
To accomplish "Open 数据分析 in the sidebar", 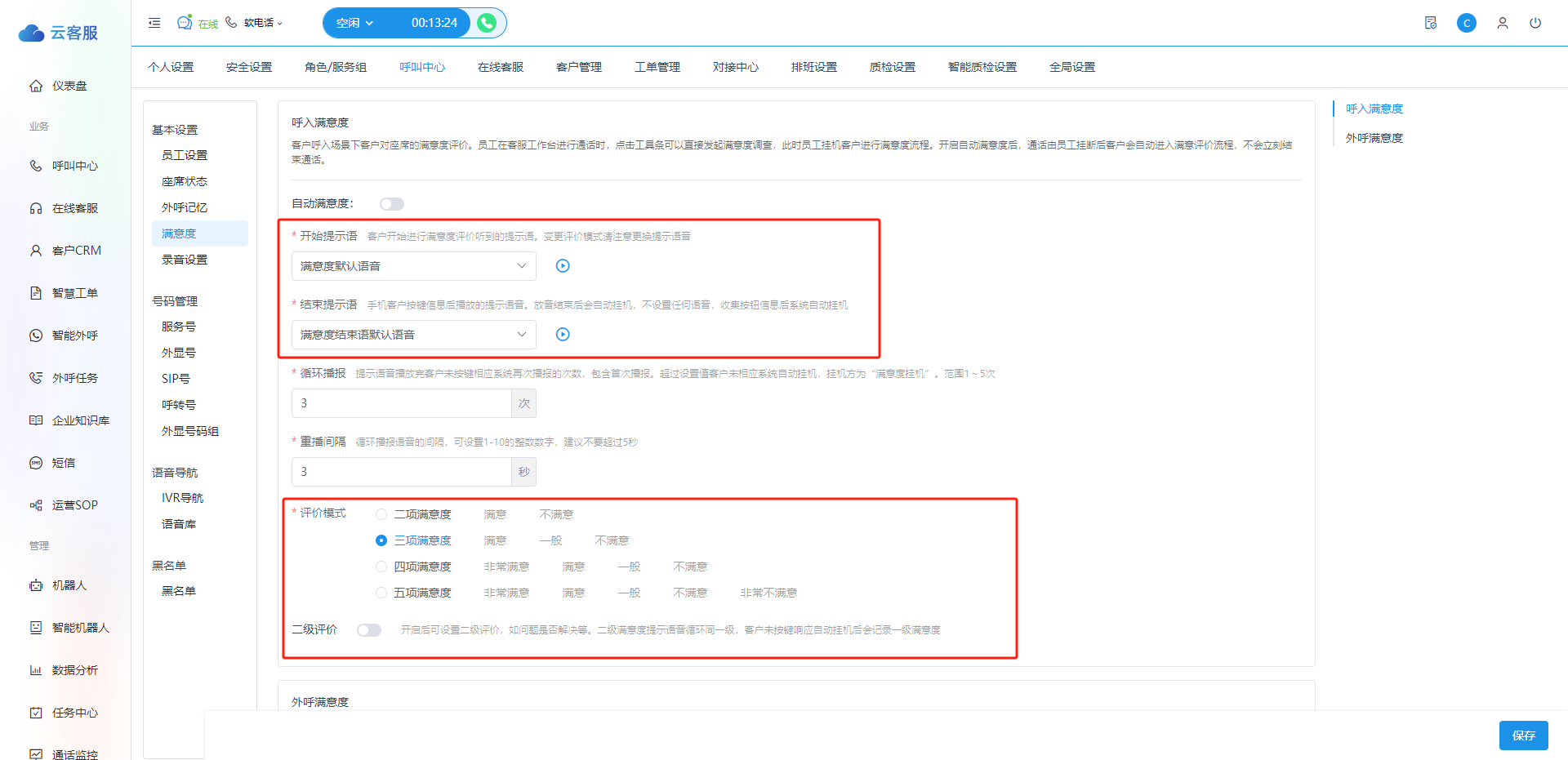I will pyautogui.click(x=65, y=670).
